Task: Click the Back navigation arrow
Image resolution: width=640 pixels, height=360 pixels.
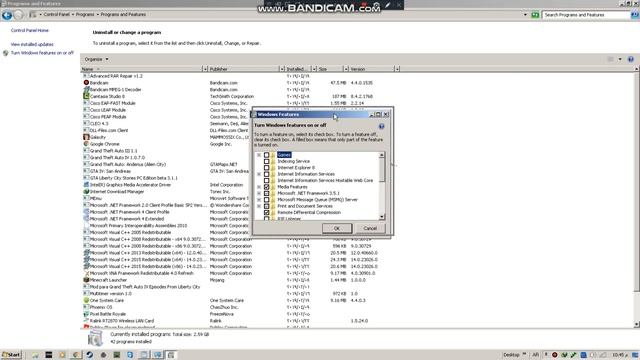Action: coord(7,15)
